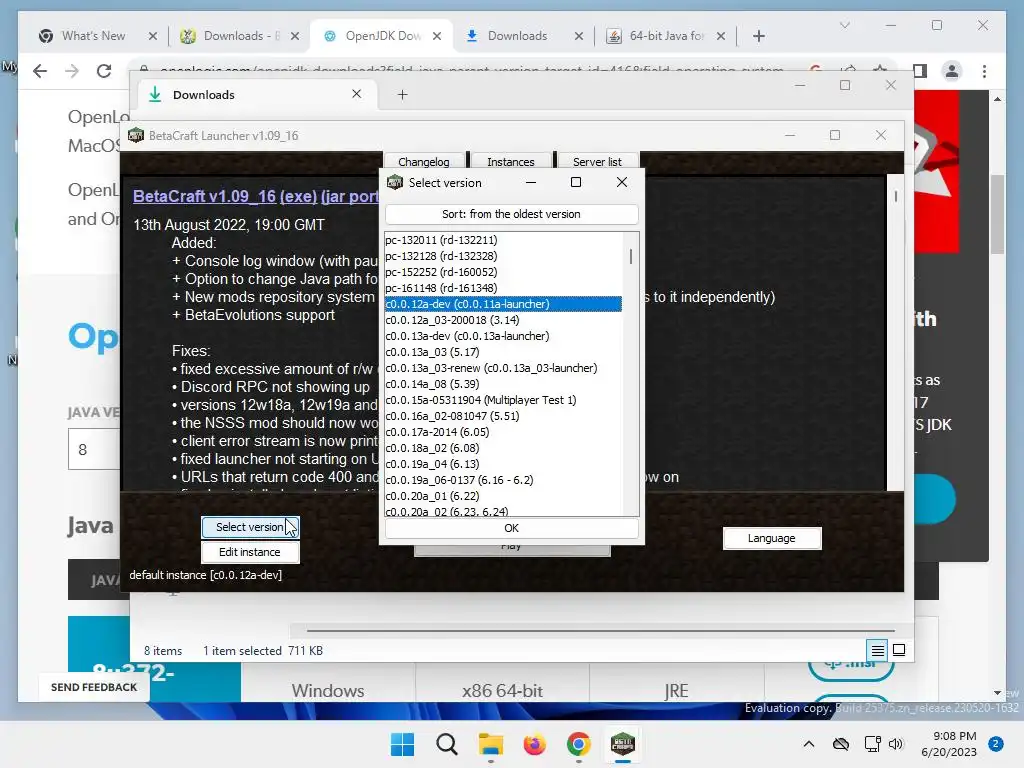1024x768 pixels.
Task: Click Edit instance button
Action: (x=249, y=552)
